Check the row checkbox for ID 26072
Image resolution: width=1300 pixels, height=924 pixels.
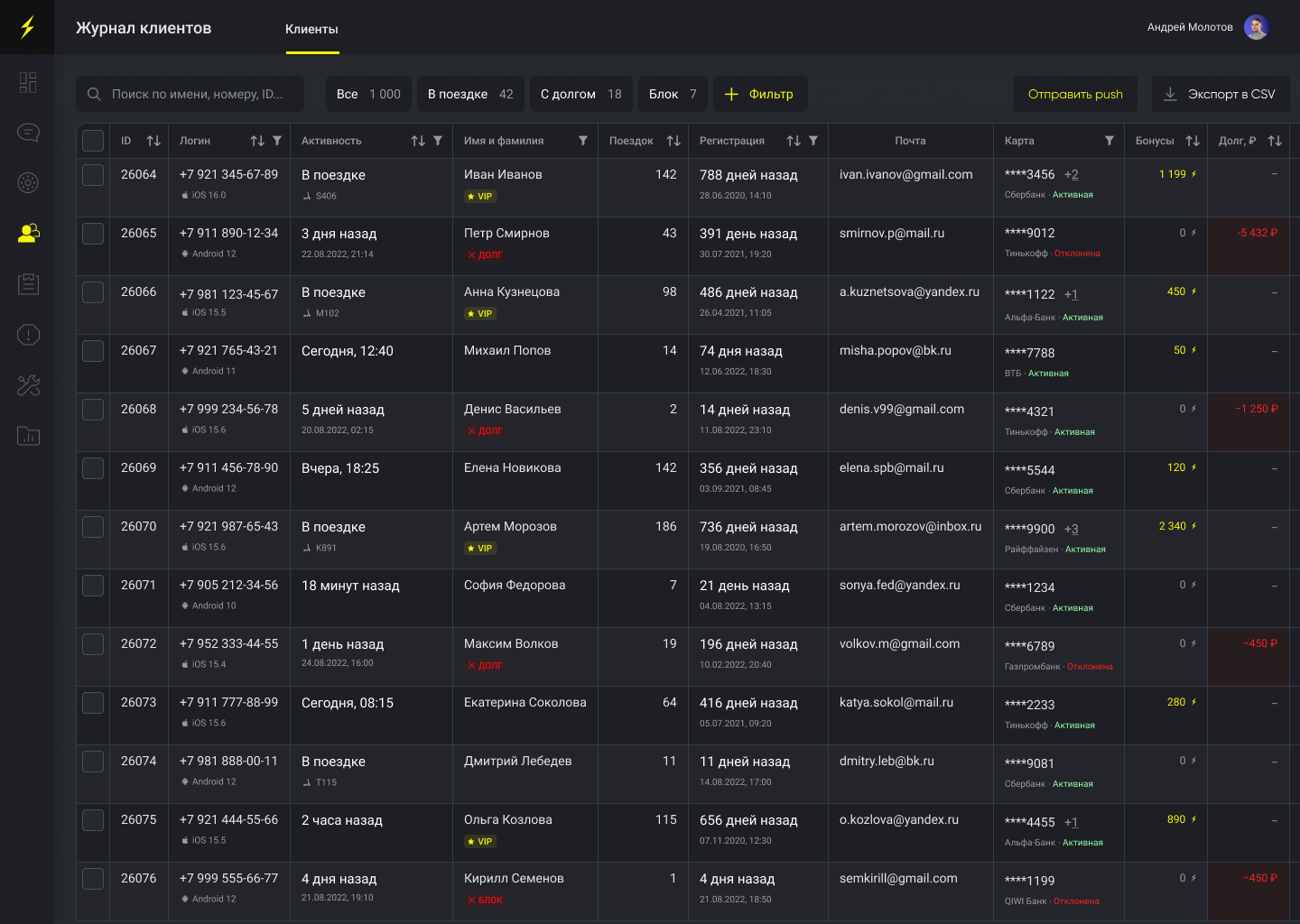(93, 644)
